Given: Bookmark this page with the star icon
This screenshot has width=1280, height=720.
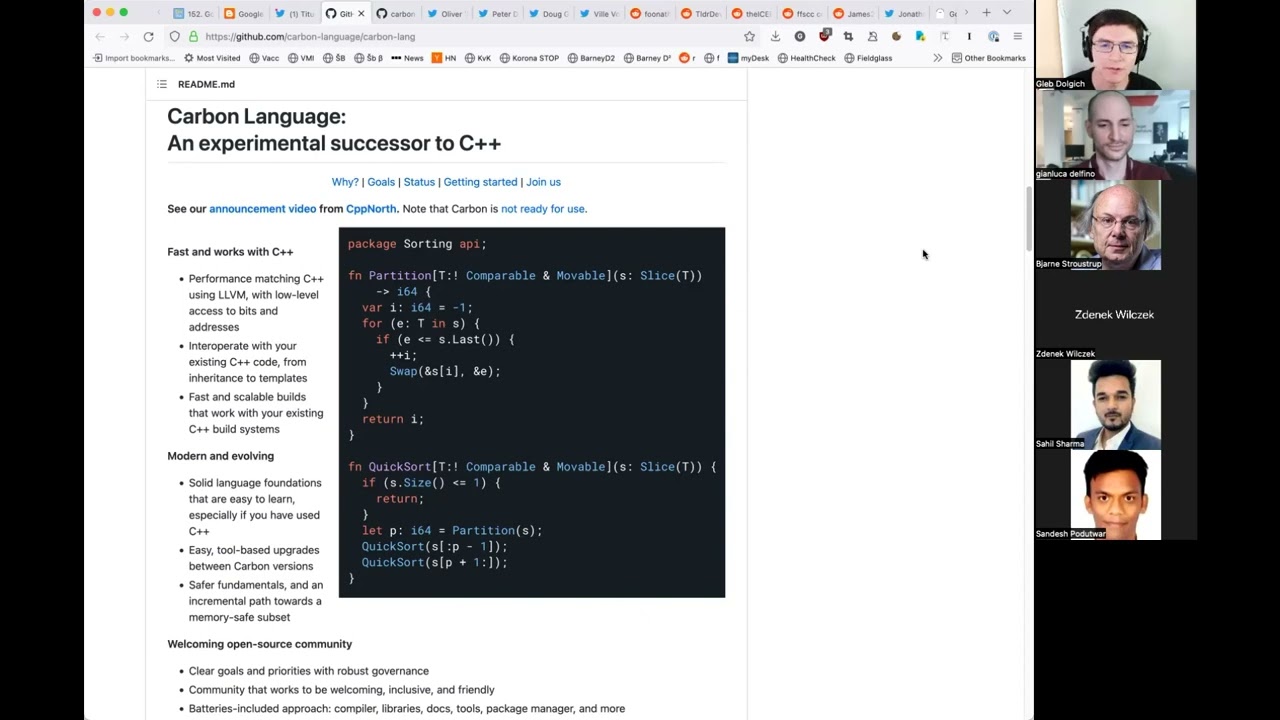Looking at the screenshot, I should pos(749,36).
